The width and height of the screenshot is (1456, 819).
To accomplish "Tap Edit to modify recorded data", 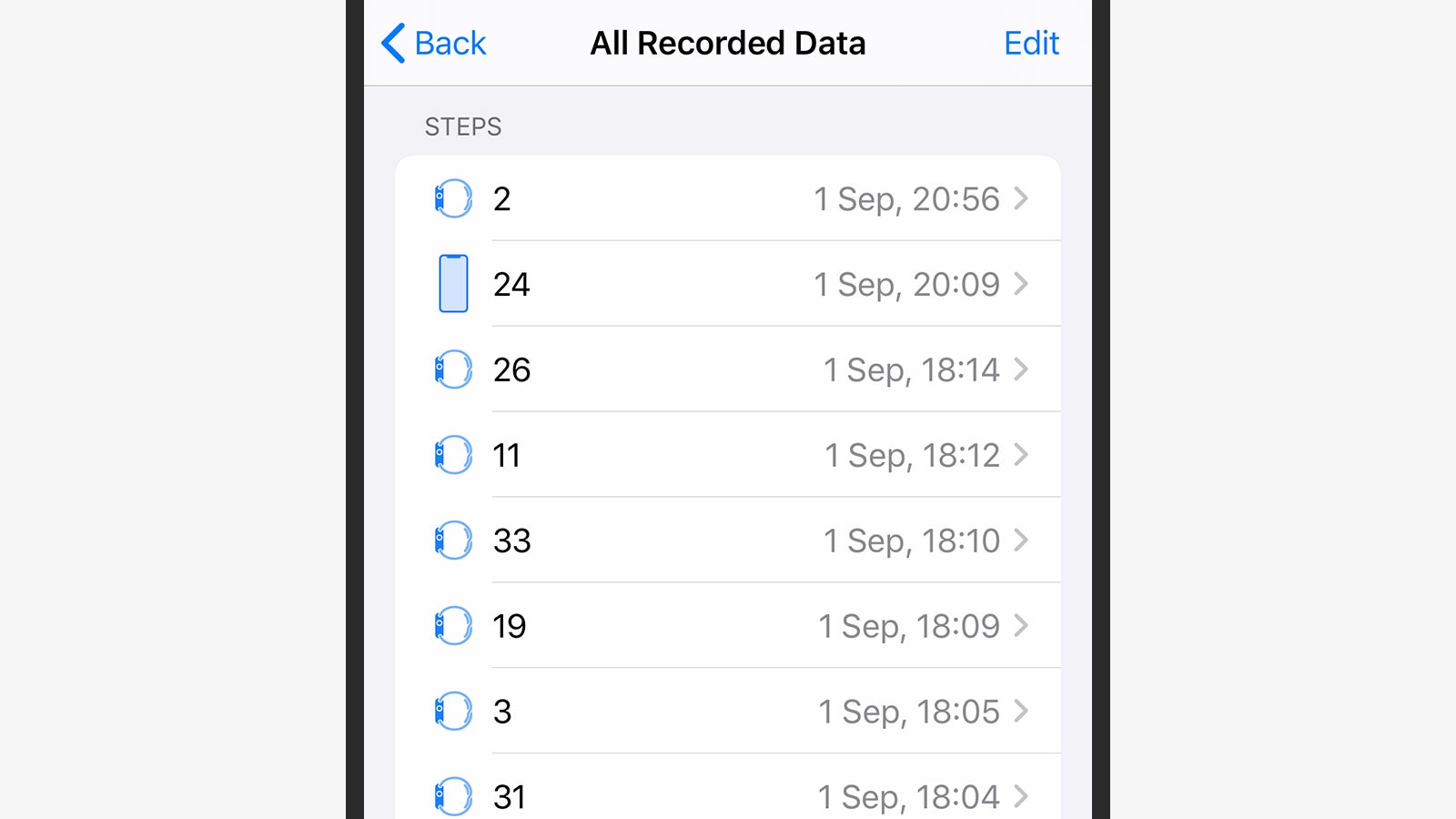I will (x=1031, y=43).
